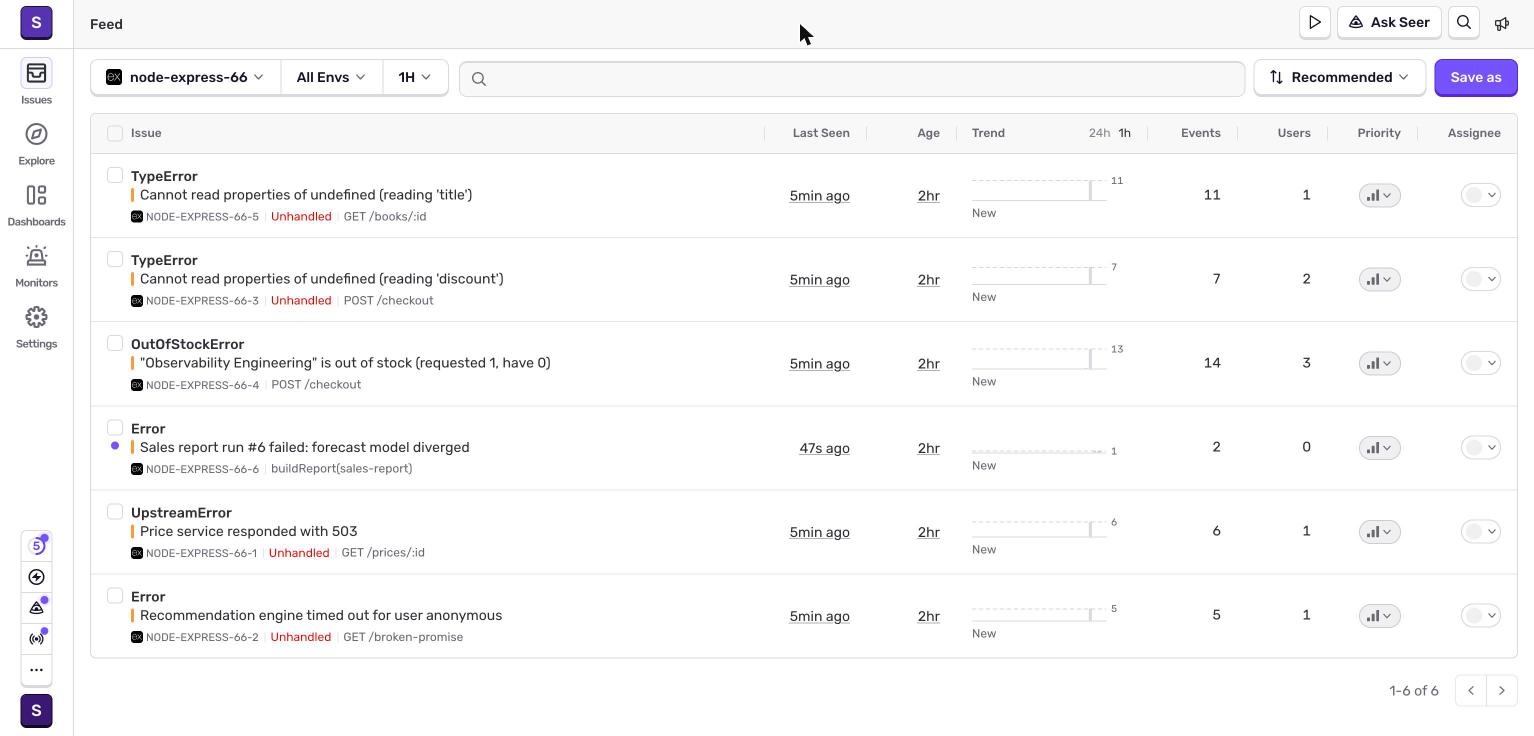Viewport: 1534px width, 736px height.
Task: Check the TypeError 'title' issue checkbox
Action: click(115, 175)
